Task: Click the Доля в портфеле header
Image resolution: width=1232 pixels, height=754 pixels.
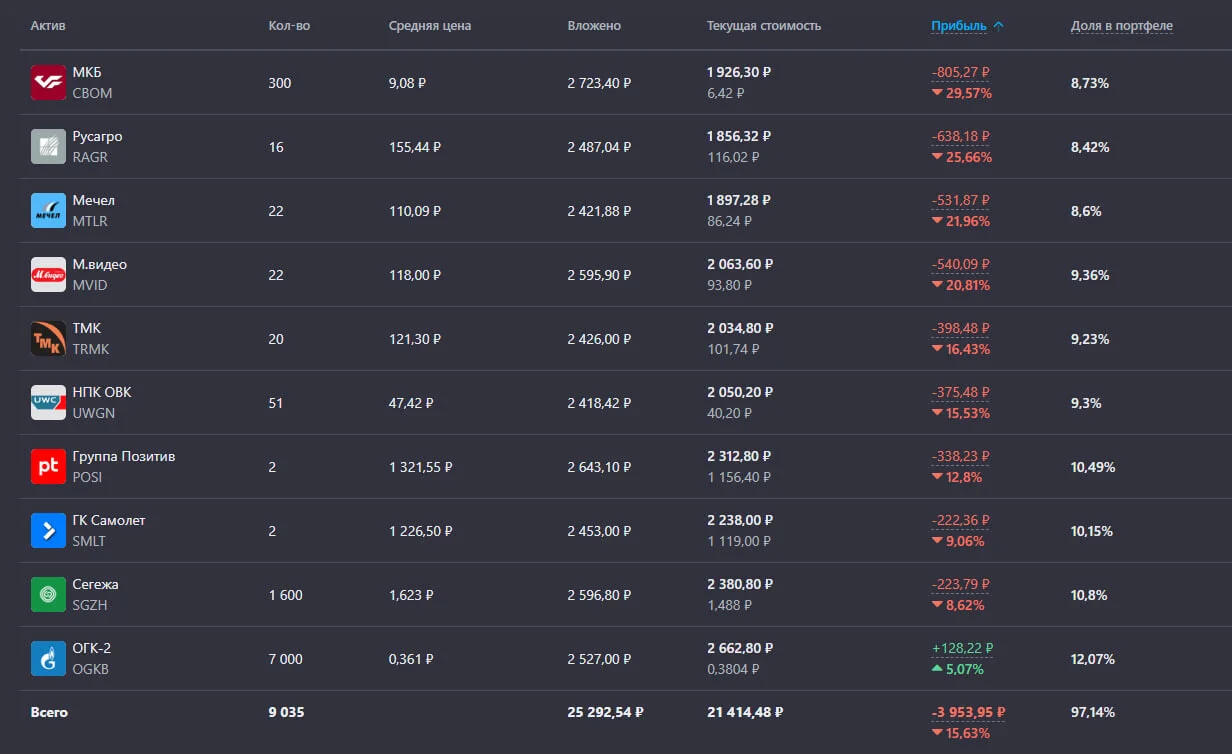Action: (x=1121, y=26)
